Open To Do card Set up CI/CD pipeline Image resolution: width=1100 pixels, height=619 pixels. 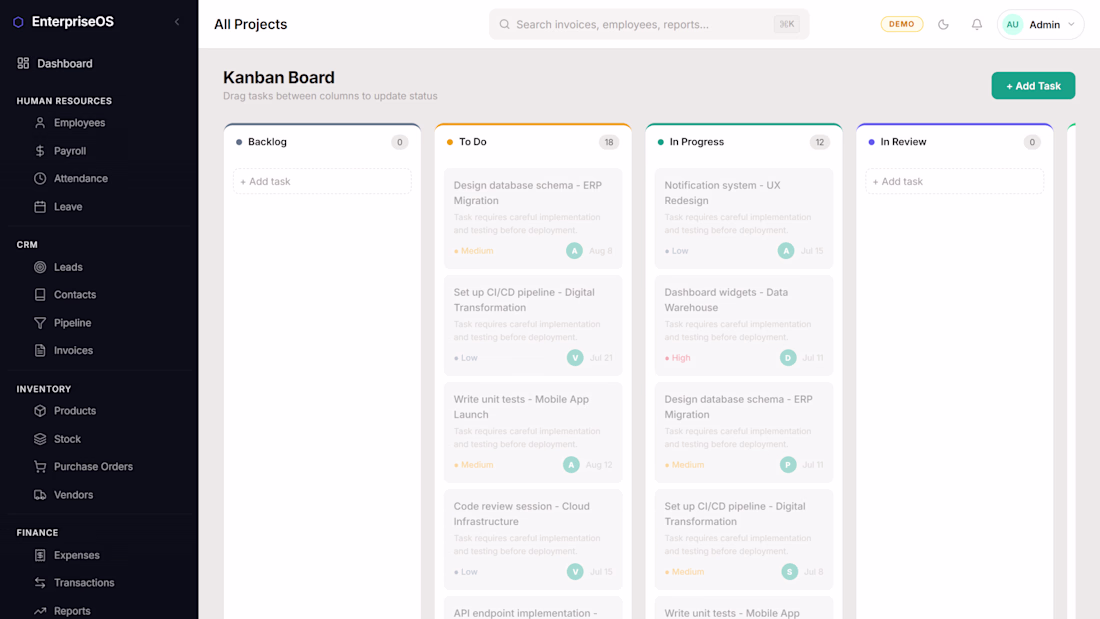[533, 325]
